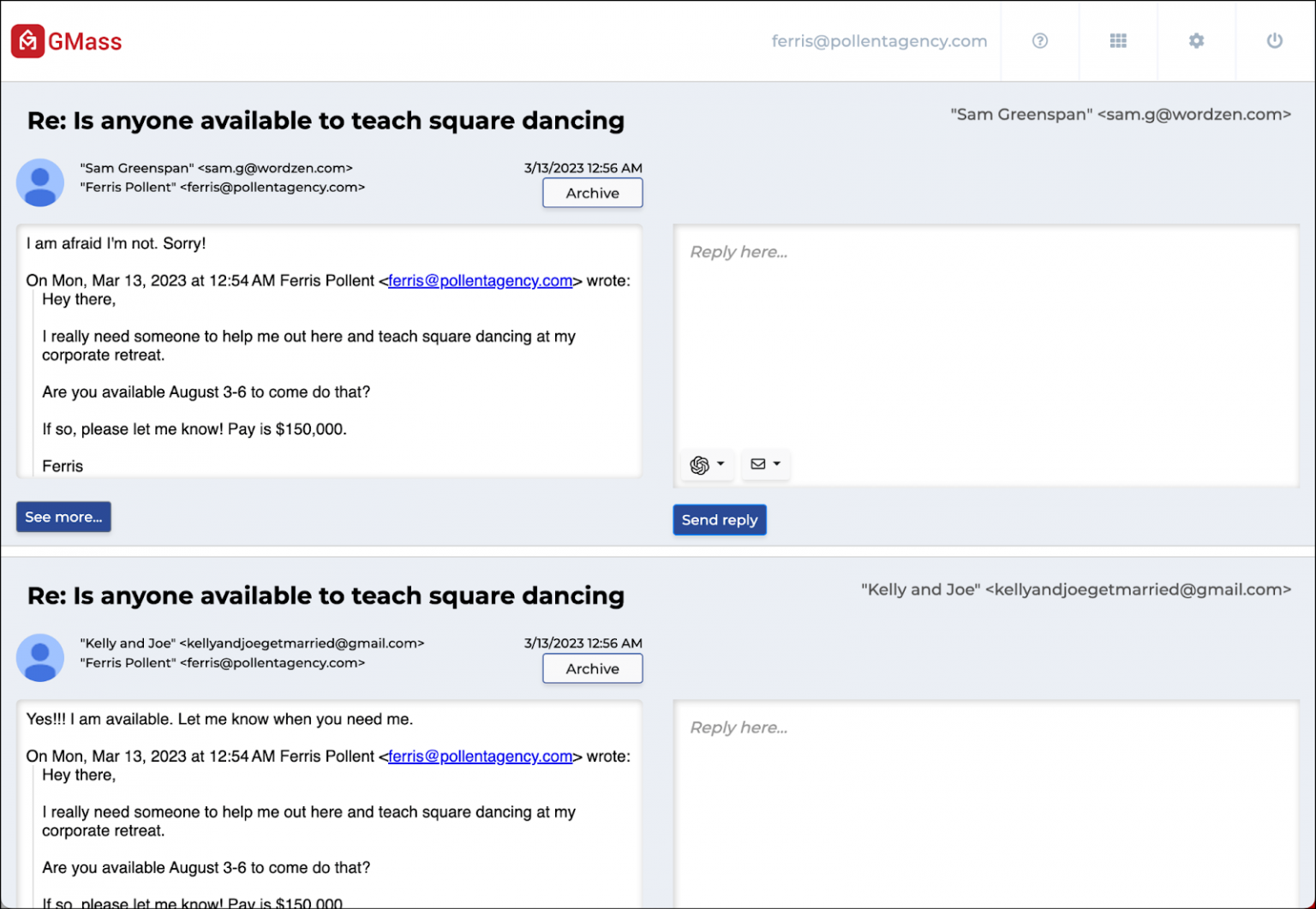
Task: Click the envelope icon in Sam's reply box
Action: pyautogui.click(x=759, y=464)
